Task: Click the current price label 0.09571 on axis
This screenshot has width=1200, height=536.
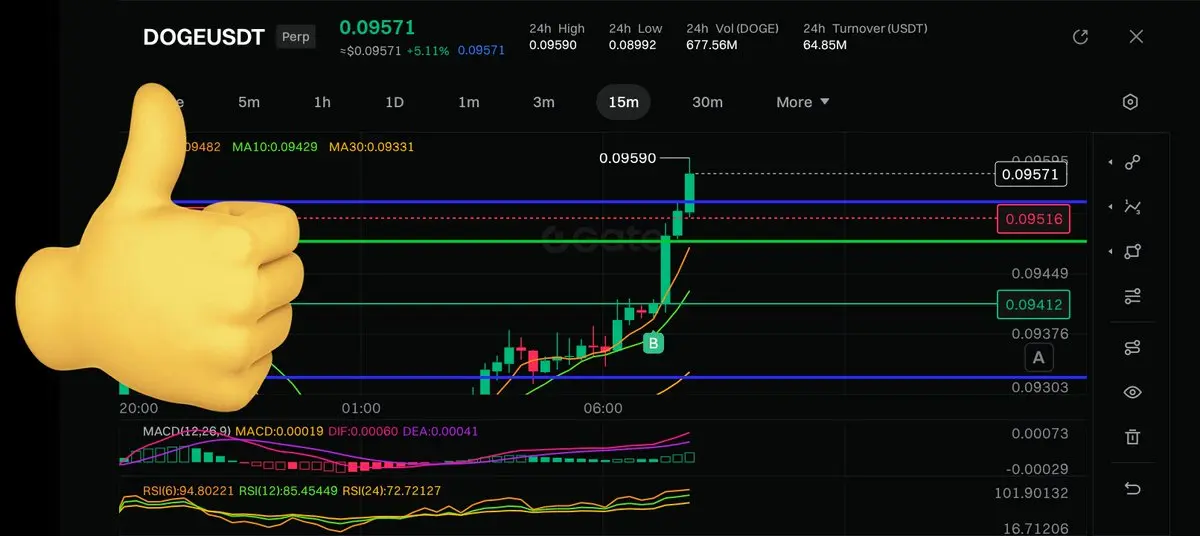Action: pos(1031,174)
